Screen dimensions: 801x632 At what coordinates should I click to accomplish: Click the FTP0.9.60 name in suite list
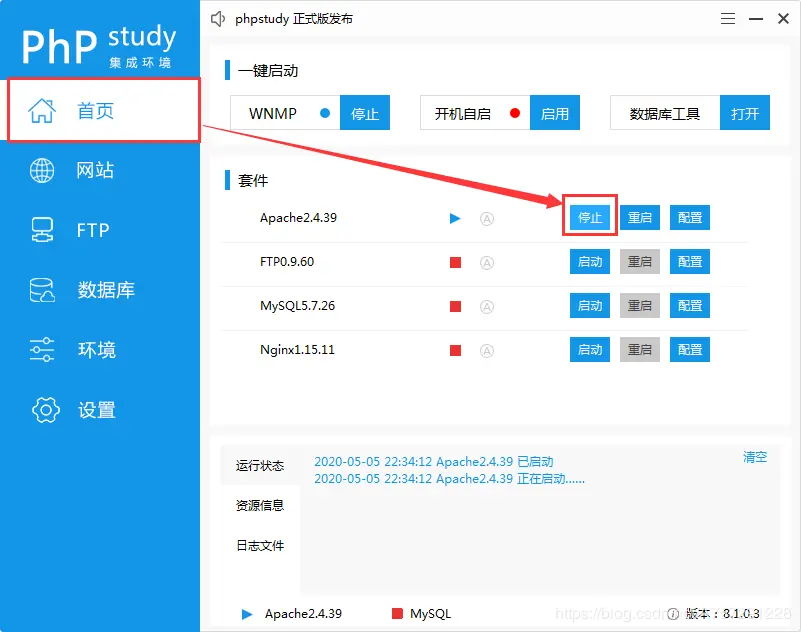287,262
